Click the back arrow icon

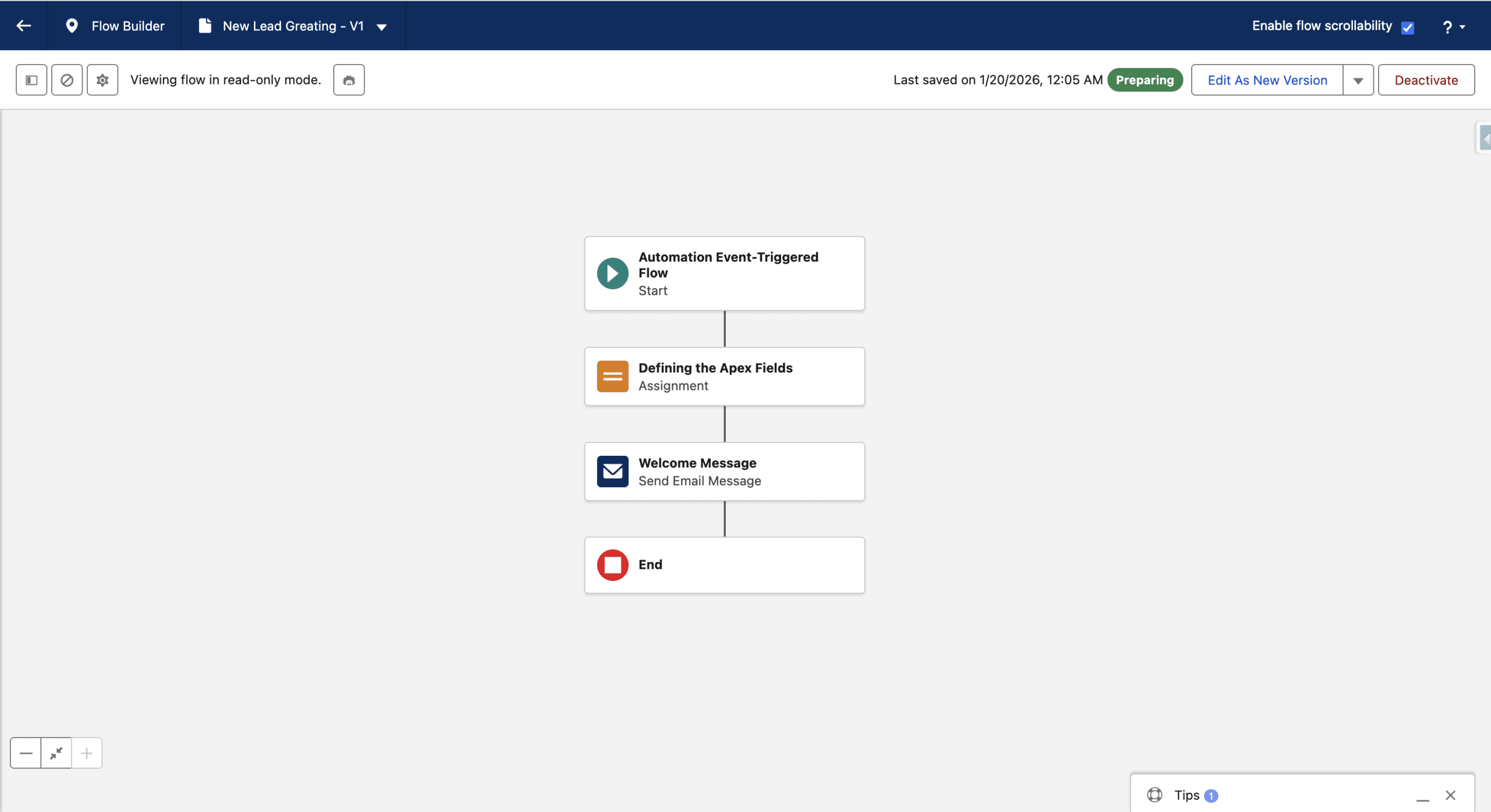(24, 26)
